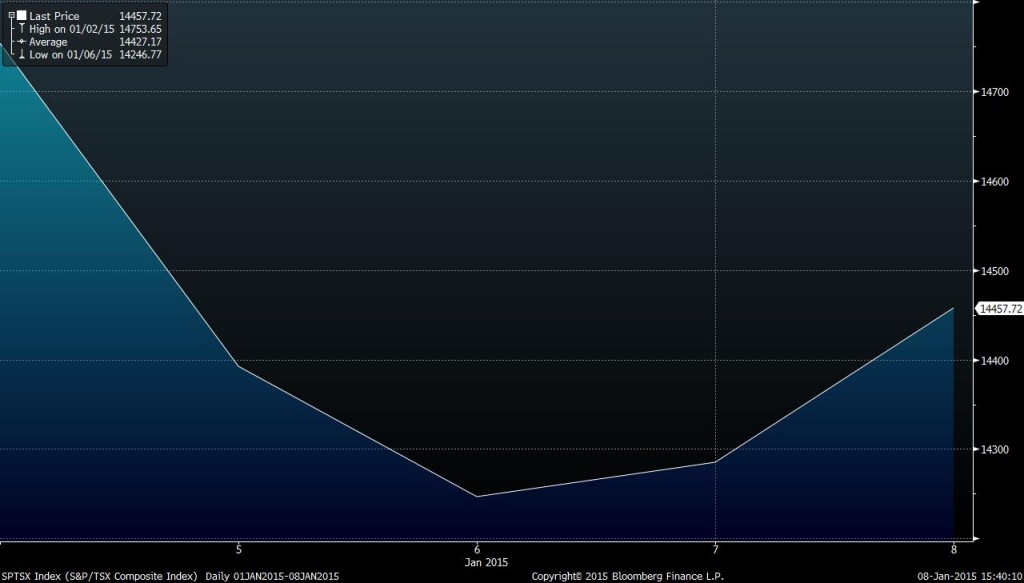Click date 5 on the time axis
1024x583 pixels.
238,549
